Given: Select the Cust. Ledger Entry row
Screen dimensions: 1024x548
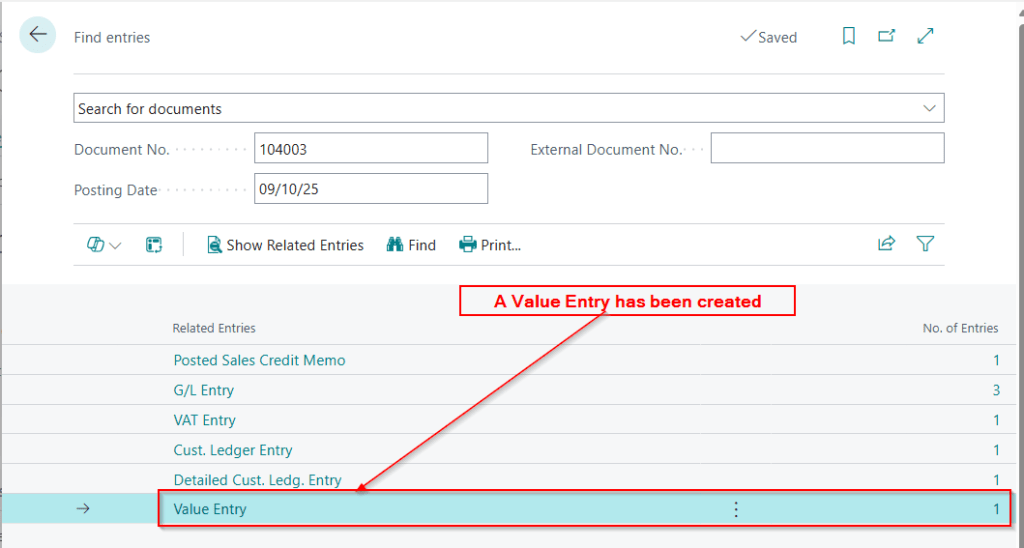Looking at the screenshot, I should coord(233,450).
